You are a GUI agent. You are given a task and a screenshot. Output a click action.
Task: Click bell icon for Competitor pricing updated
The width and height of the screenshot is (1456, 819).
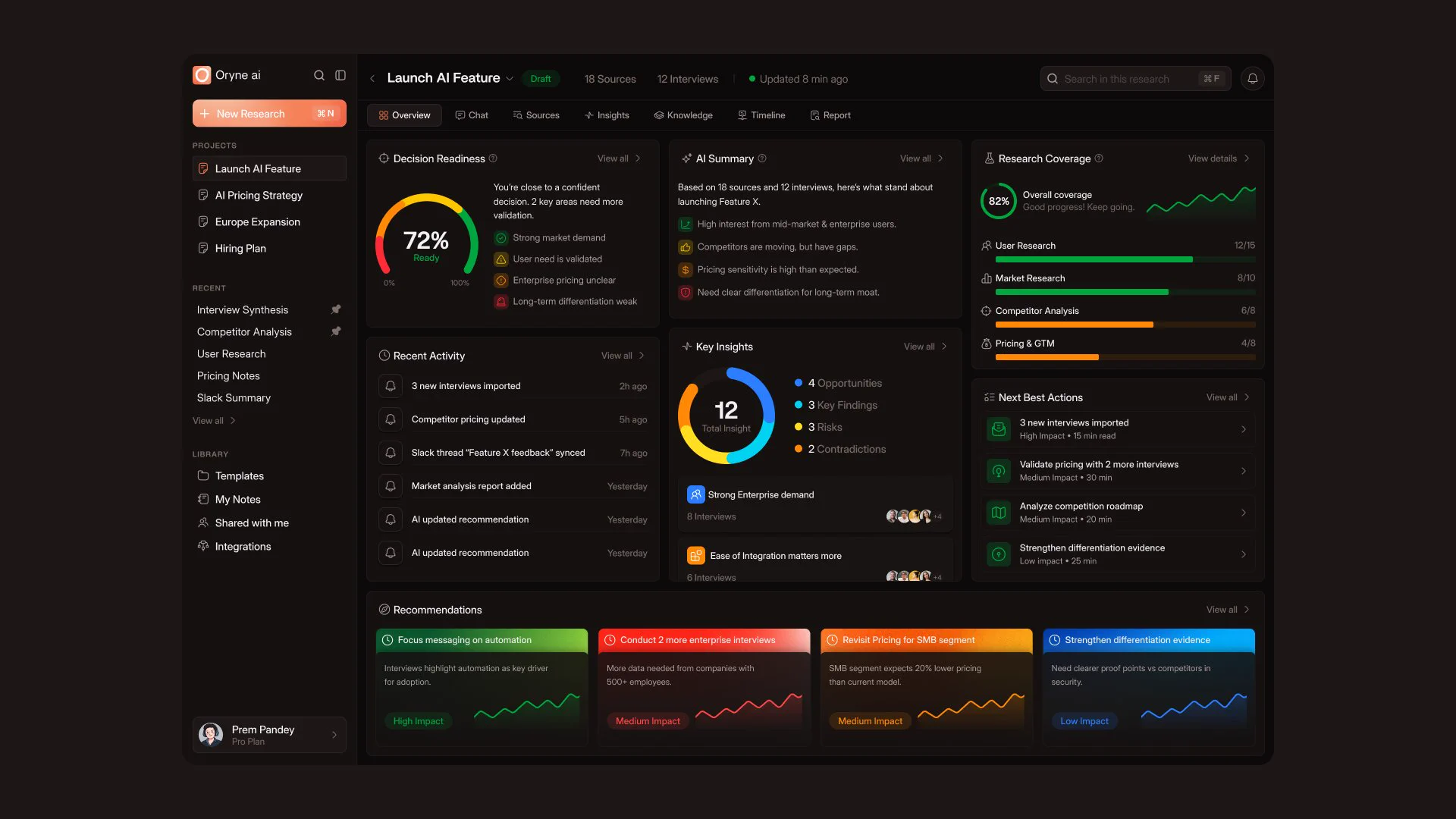pos(391,419)
